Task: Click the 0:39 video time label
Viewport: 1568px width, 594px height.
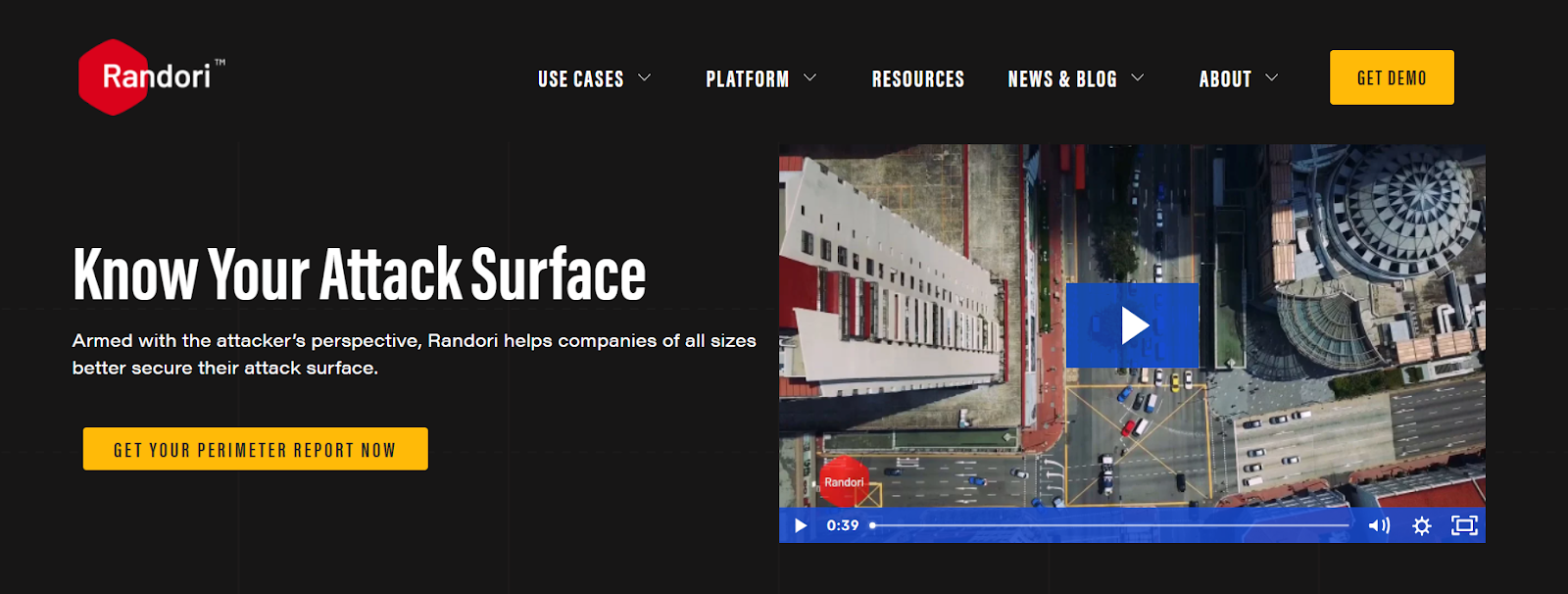Action: click(x=843, y=525)
